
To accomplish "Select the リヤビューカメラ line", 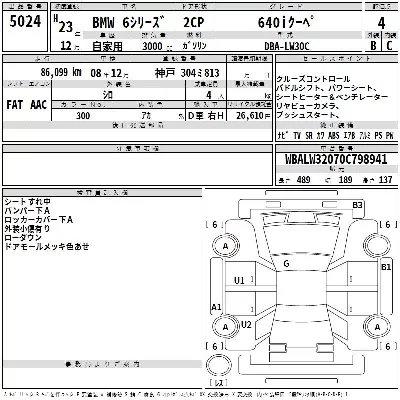I will pyautogui.click(x=308, y=106).
